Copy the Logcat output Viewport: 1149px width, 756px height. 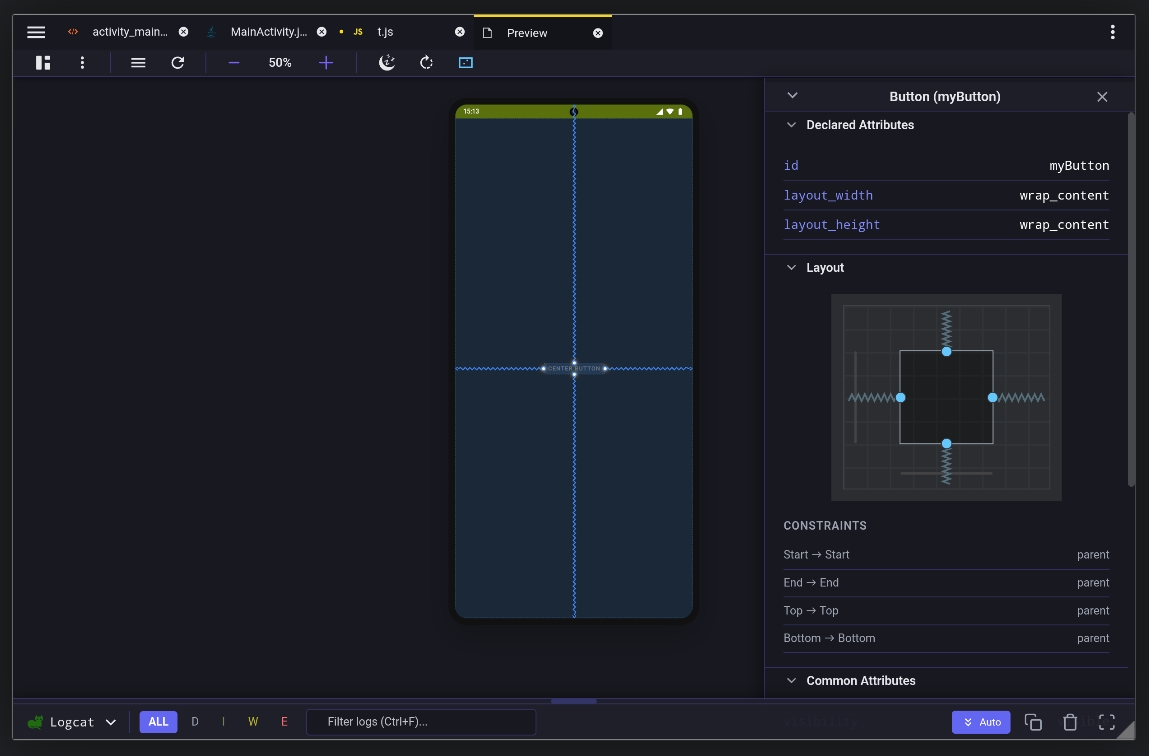coord(1033,722)
